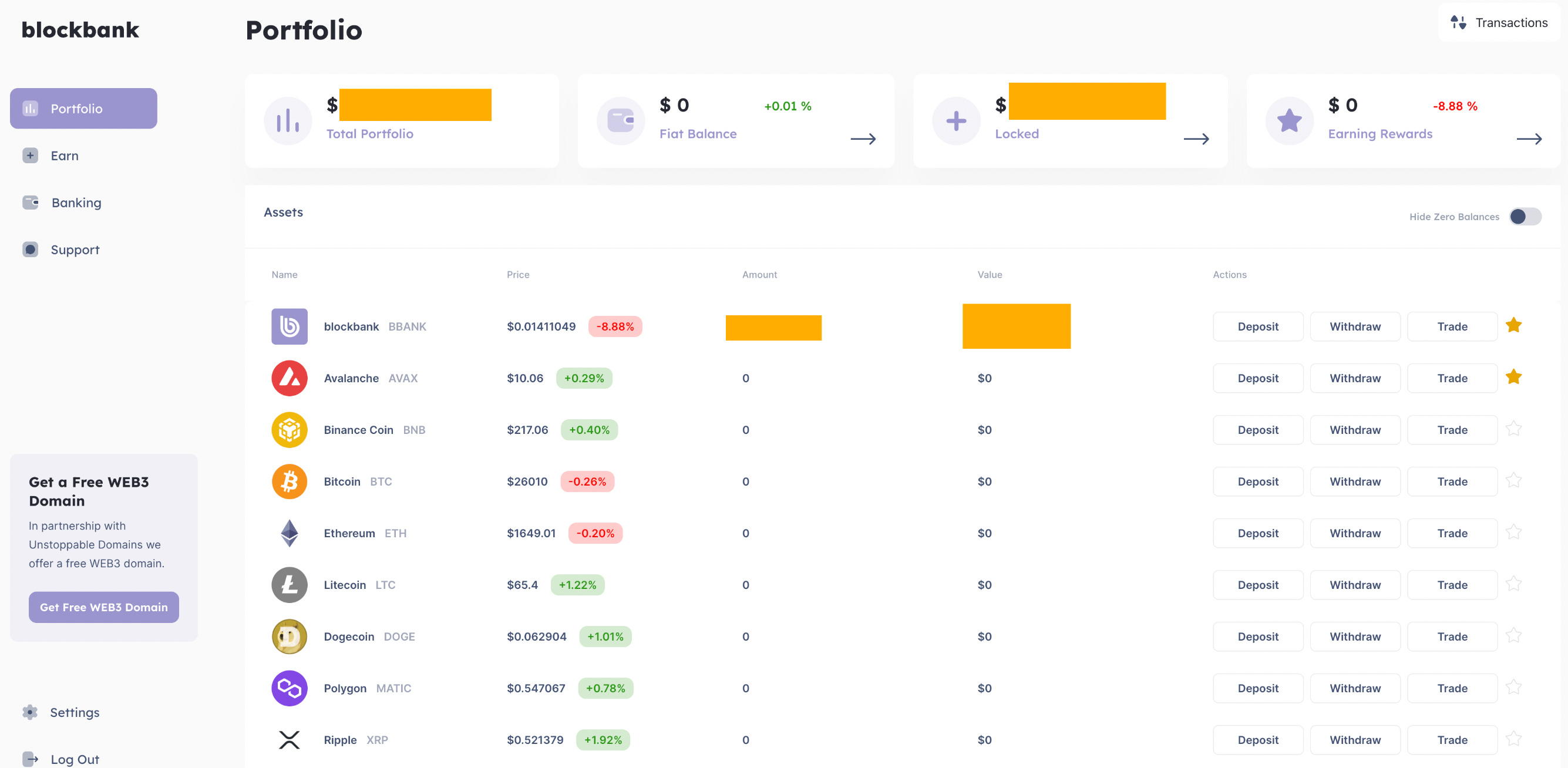Click the Ethereum ETH logo icon

[x=290, y=533]
